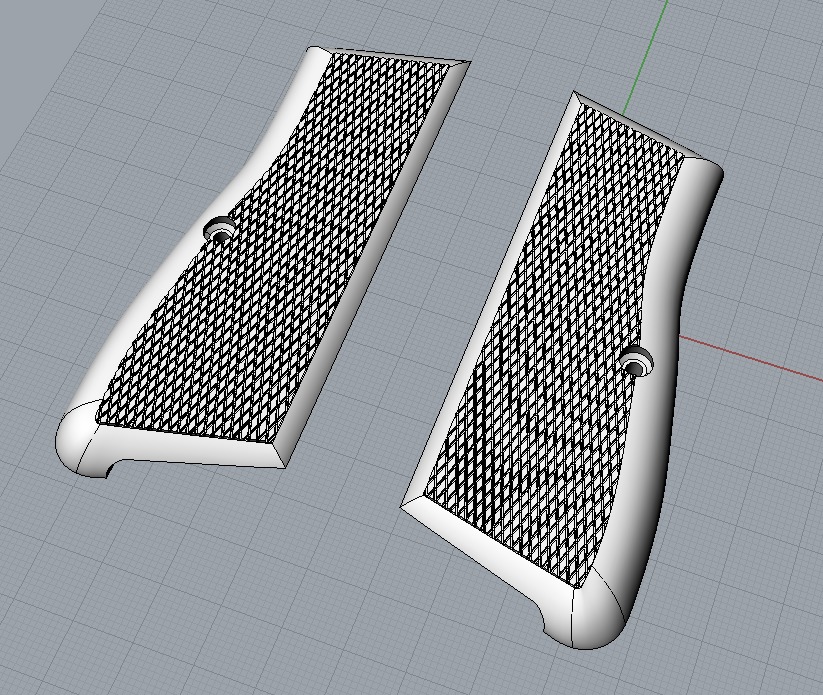Select the right grip panel's checkered surface
This screenshot has height=695, width=823.
tap(554, 346)
